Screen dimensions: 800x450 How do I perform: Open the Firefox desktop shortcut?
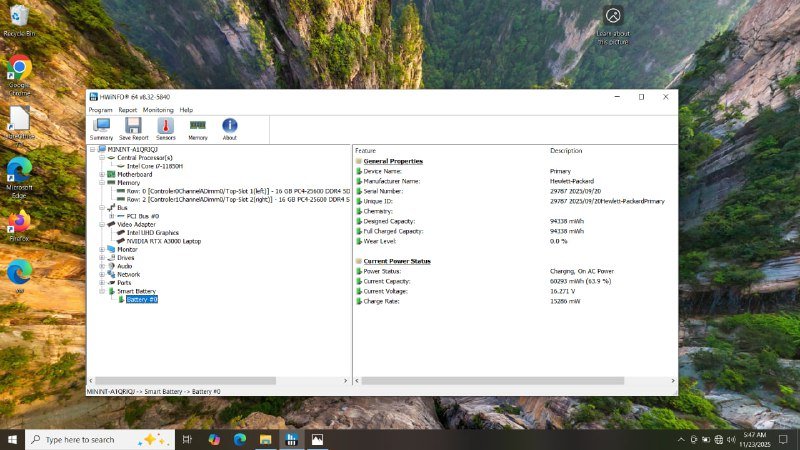(x=19, y=225)
